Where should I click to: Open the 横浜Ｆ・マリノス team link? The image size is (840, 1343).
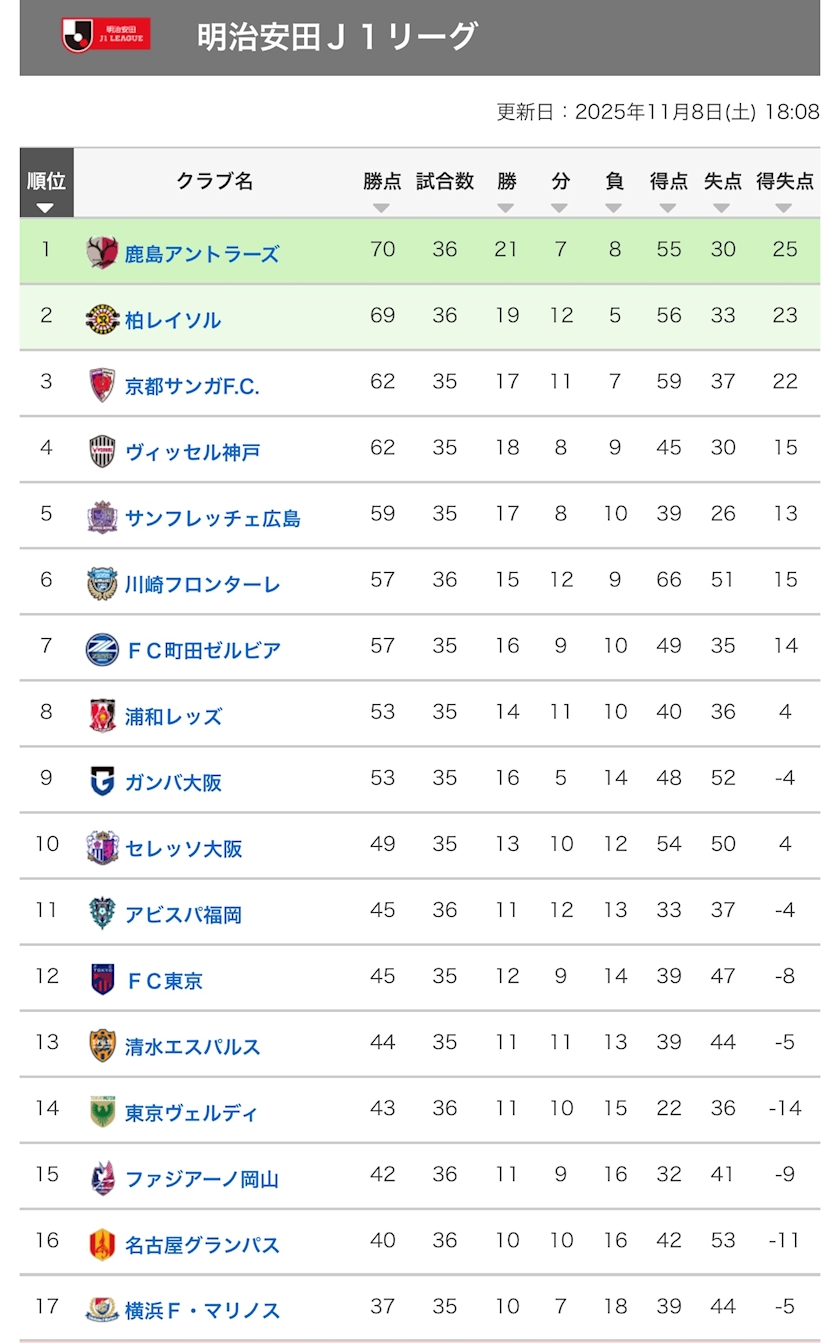pos(202,1311)
